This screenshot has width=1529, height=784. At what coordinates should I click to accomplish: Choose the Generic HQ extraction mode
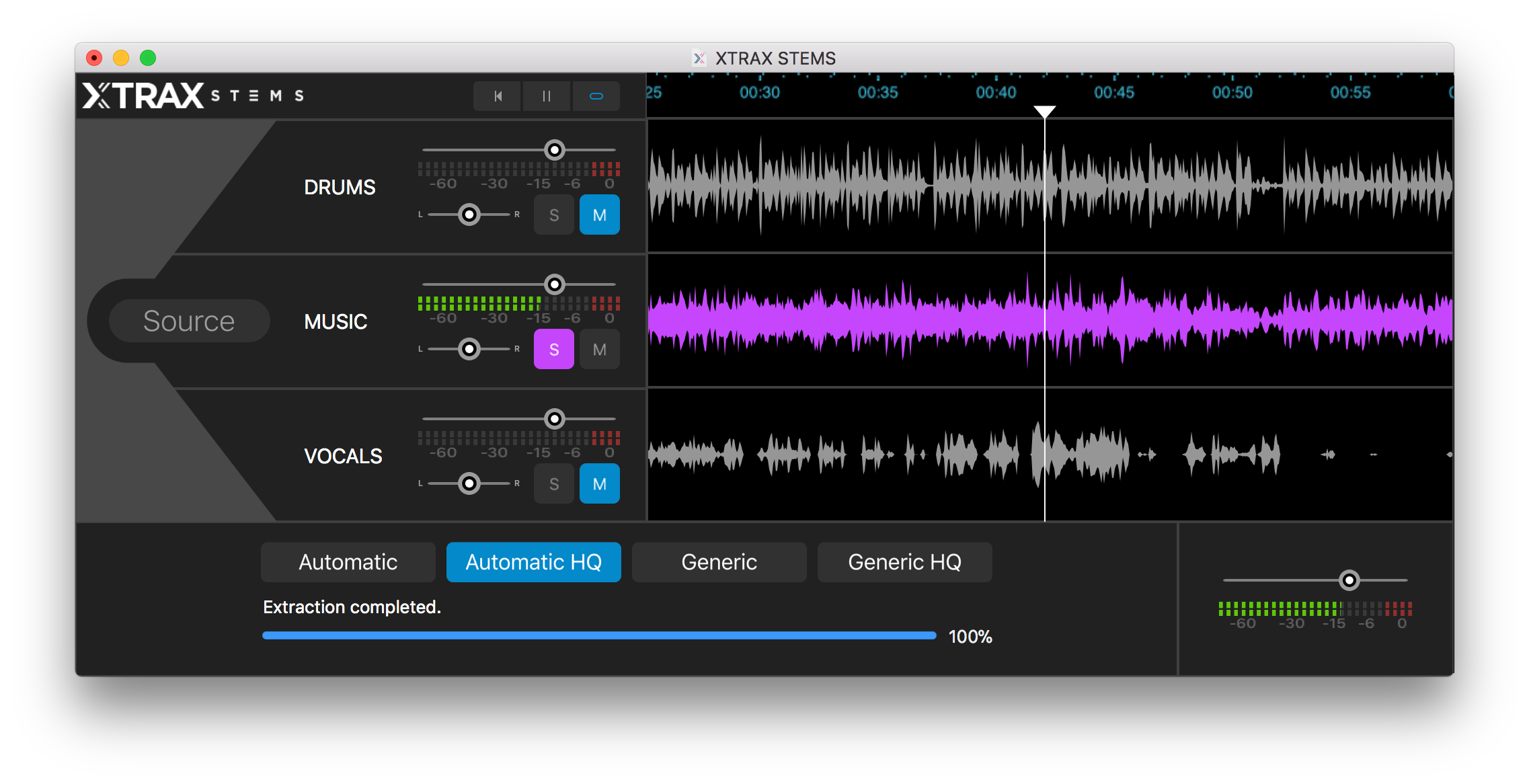pos(905,562)
